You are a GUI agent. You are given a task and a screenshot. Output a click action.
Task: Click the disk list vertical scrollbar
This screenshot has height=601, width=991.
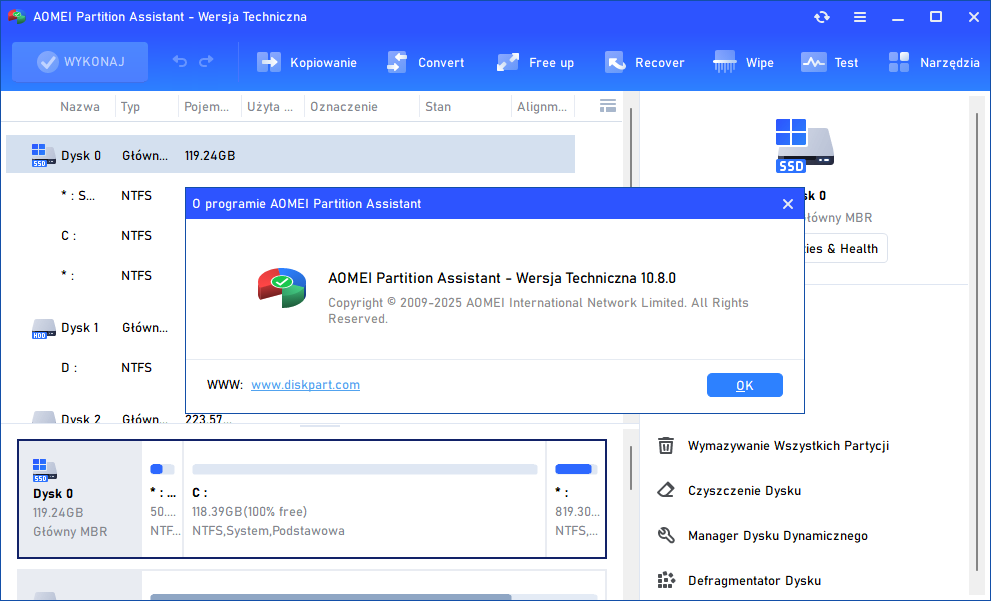coord(630,149)
